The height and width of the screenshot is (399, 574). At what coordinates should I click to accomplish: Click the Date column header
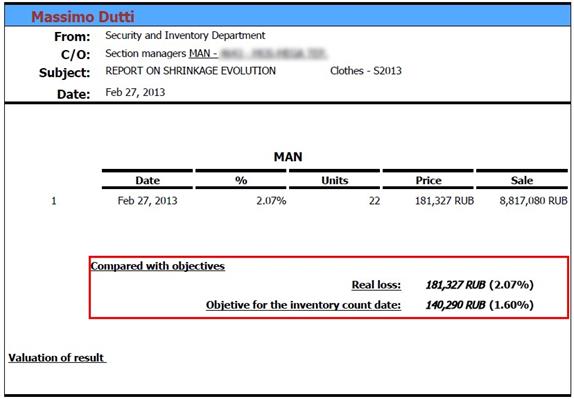tap(147, 180)
